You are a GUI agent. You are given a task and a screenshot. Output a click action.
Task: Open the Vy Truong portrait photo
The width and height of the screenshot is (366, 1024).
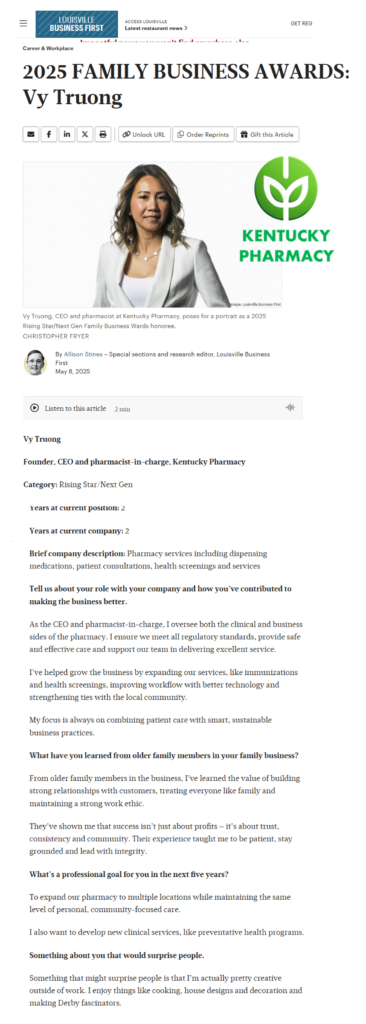click(153, 235)
